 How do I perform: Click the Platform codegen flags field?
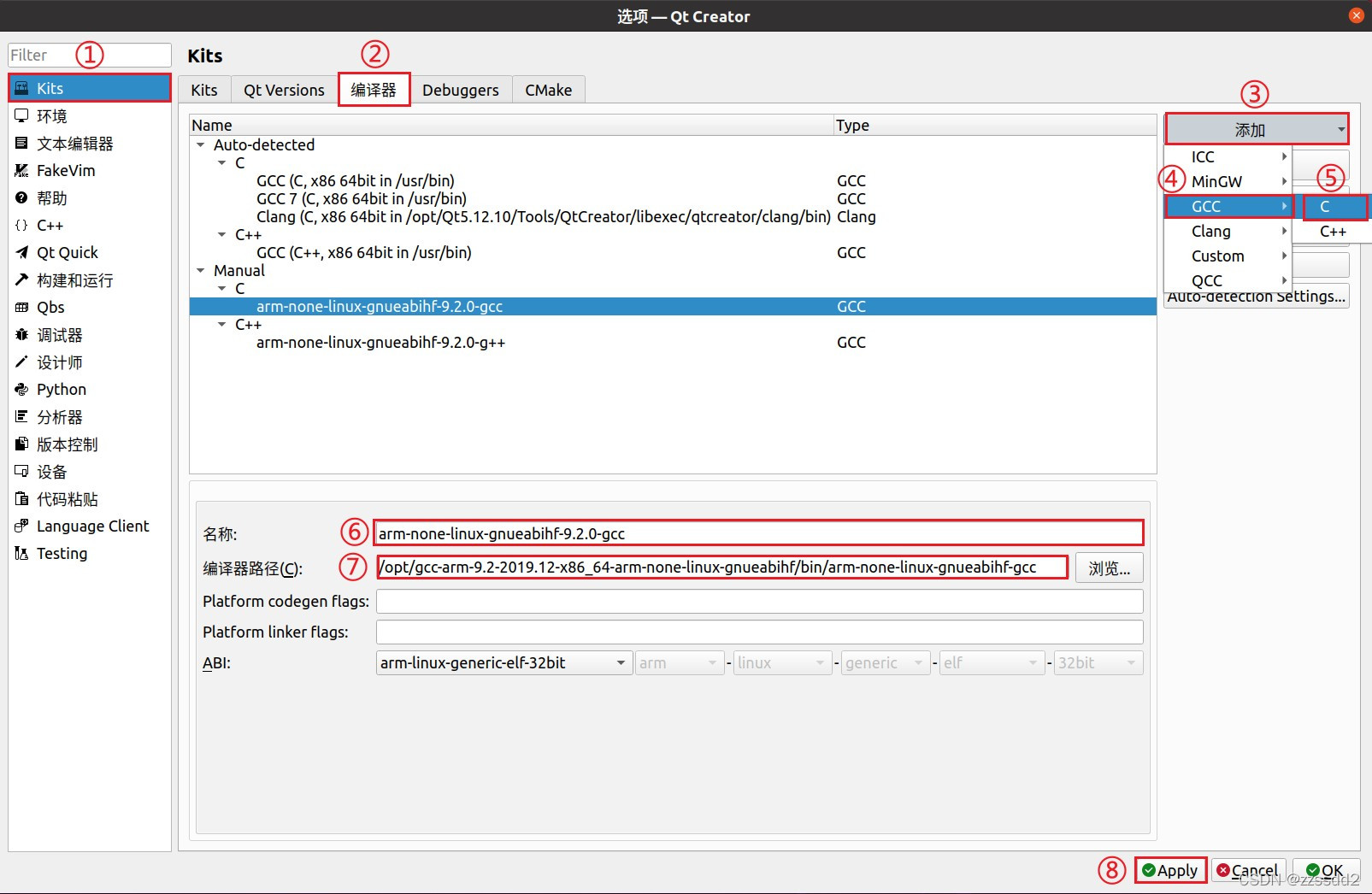tap(759, 601)
